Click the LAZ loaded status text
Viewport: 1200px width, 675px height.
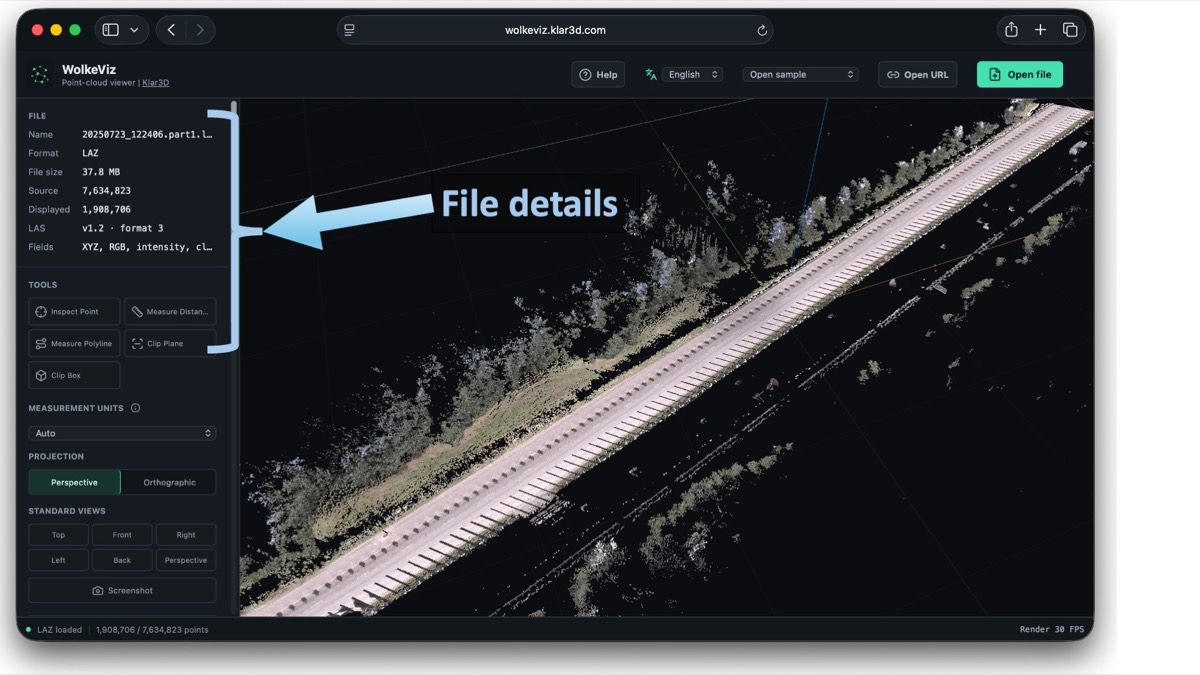(x=60, y=630)
